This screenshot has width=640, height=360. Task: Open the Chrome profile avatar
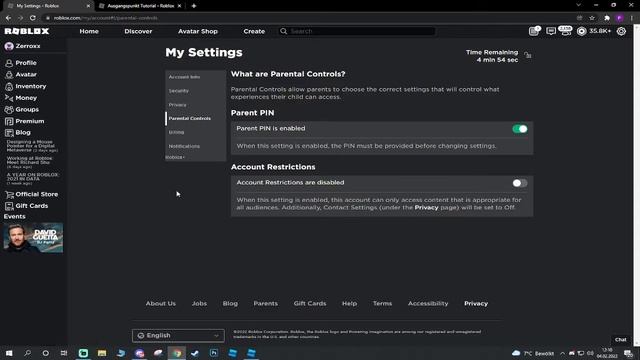click(620, 18)
